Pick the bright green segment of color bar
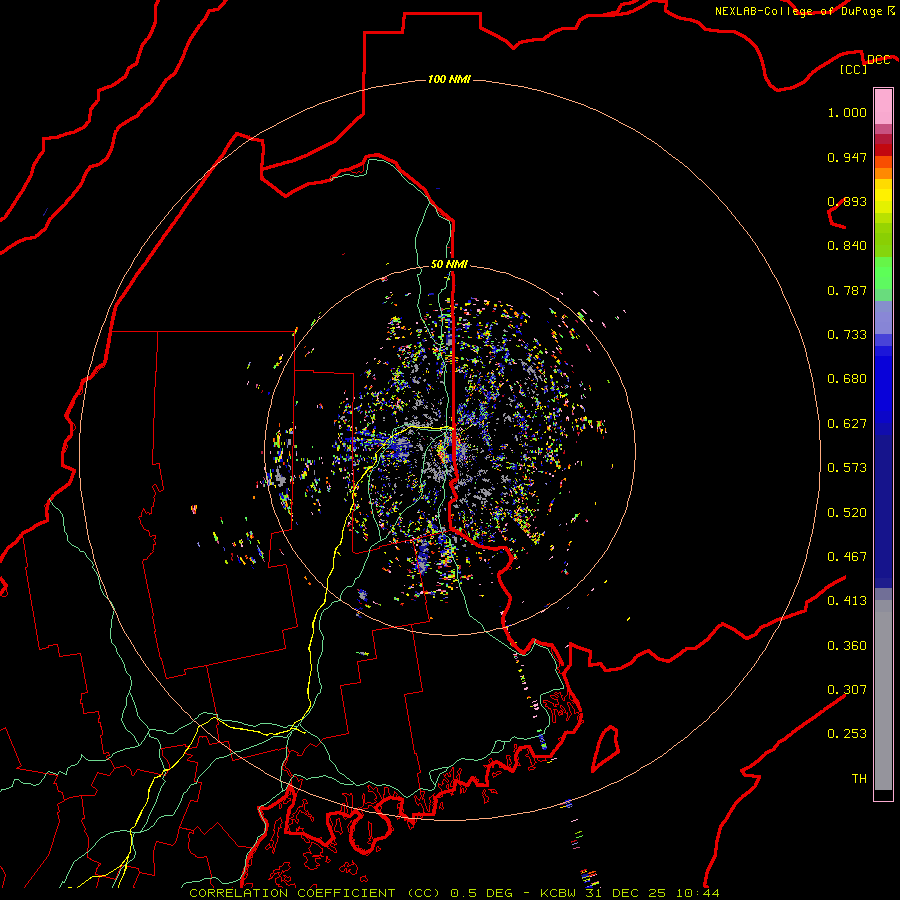This screenshot has height=900, width=900. [883, 273]
